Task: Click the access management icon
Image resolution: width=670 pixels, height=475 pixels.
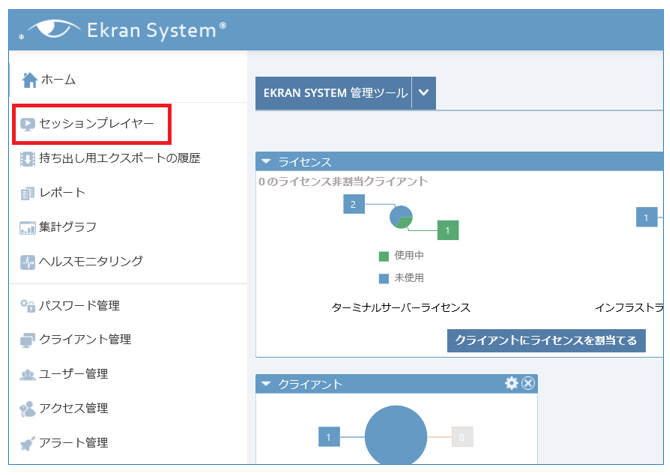Action: [x=28, y=409]
